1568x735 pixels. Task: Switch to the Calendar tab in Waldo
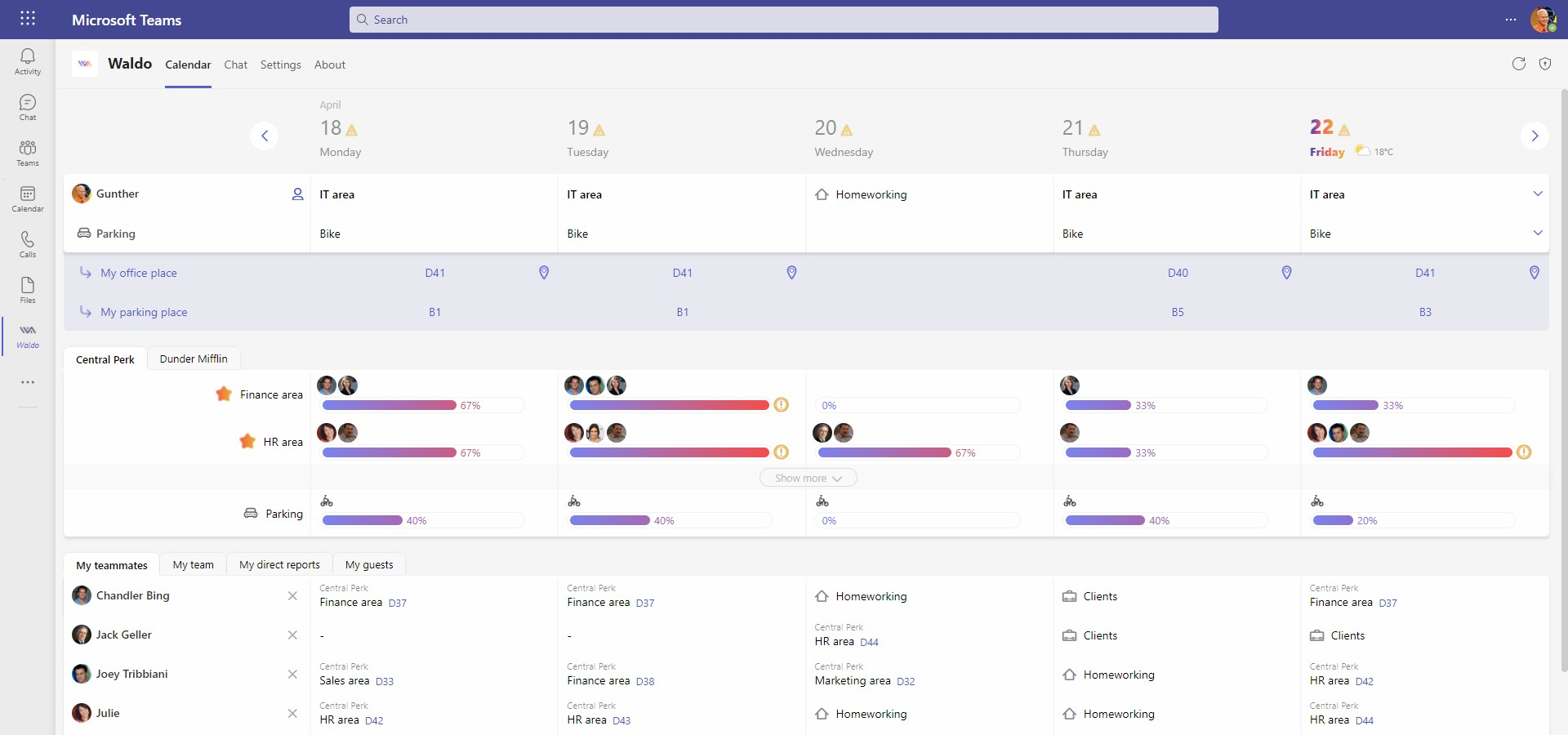[188, 65]
